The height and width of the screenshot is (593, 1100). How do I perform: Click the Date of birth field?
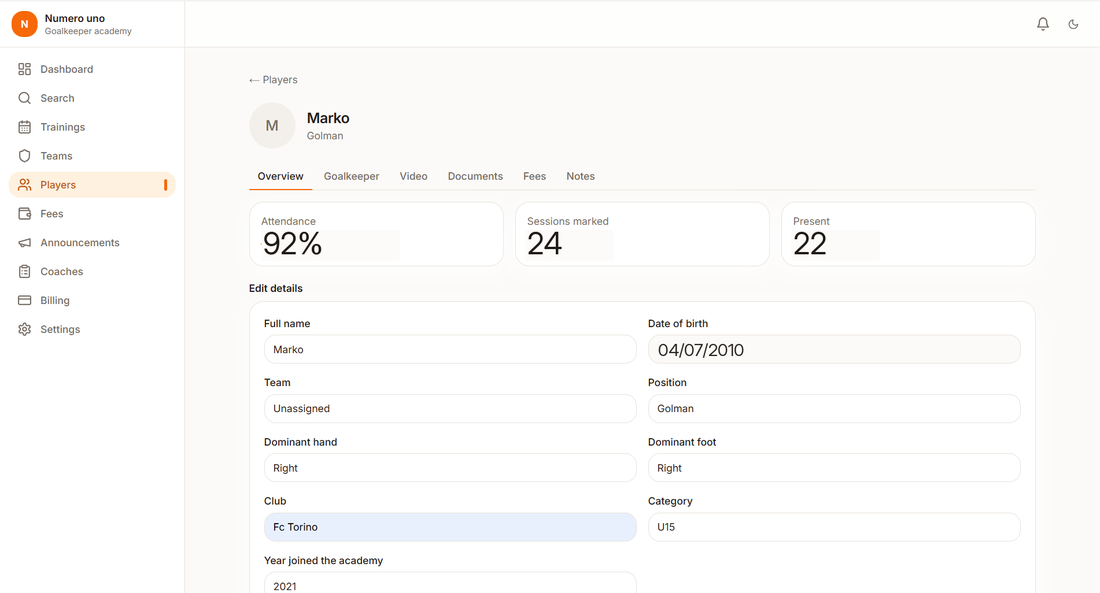click(834, 349)
